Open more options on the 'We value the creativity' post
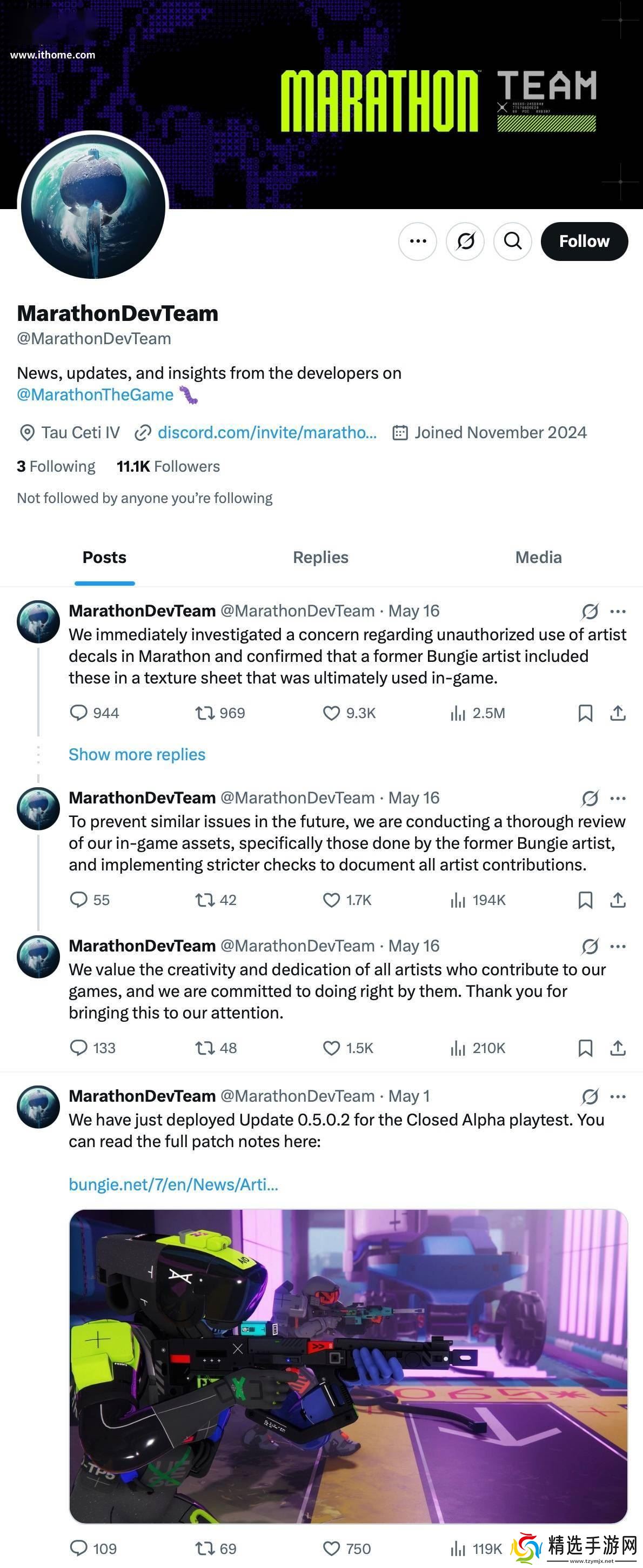Screen dimensions: 643x1568 point(618,946)
